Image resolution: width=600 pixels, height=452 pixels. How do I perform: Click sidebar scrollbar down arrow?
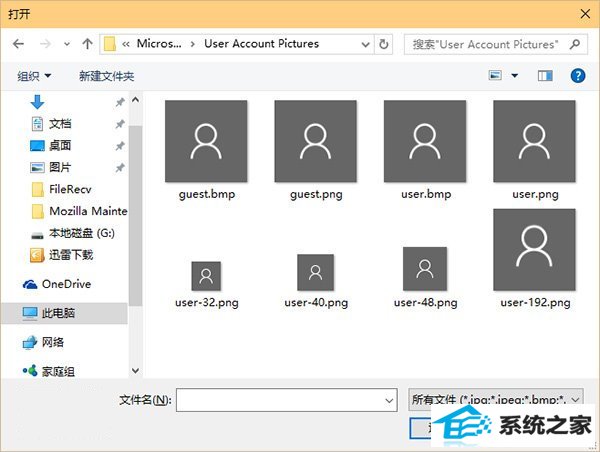pyautogui.click(x=135, y=370)
